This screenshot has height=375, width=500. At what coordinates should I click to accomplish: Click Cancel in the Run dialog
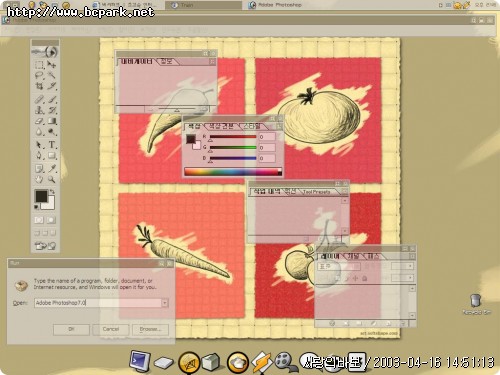point(111,329)
